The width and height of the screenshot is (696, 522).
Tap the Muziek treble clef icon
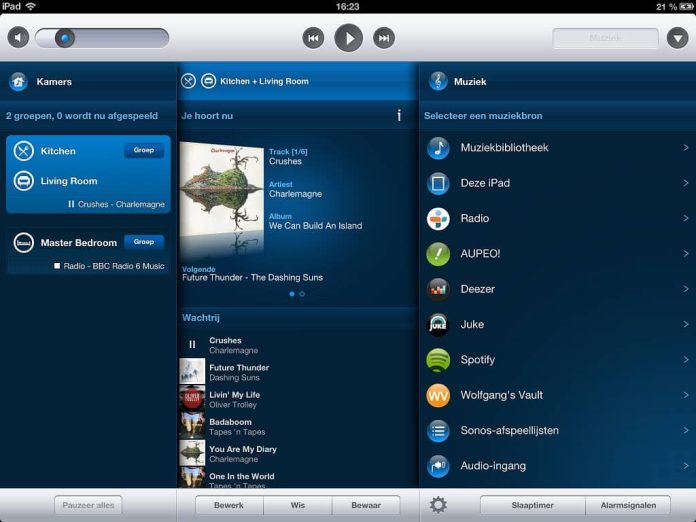[438, 81]
